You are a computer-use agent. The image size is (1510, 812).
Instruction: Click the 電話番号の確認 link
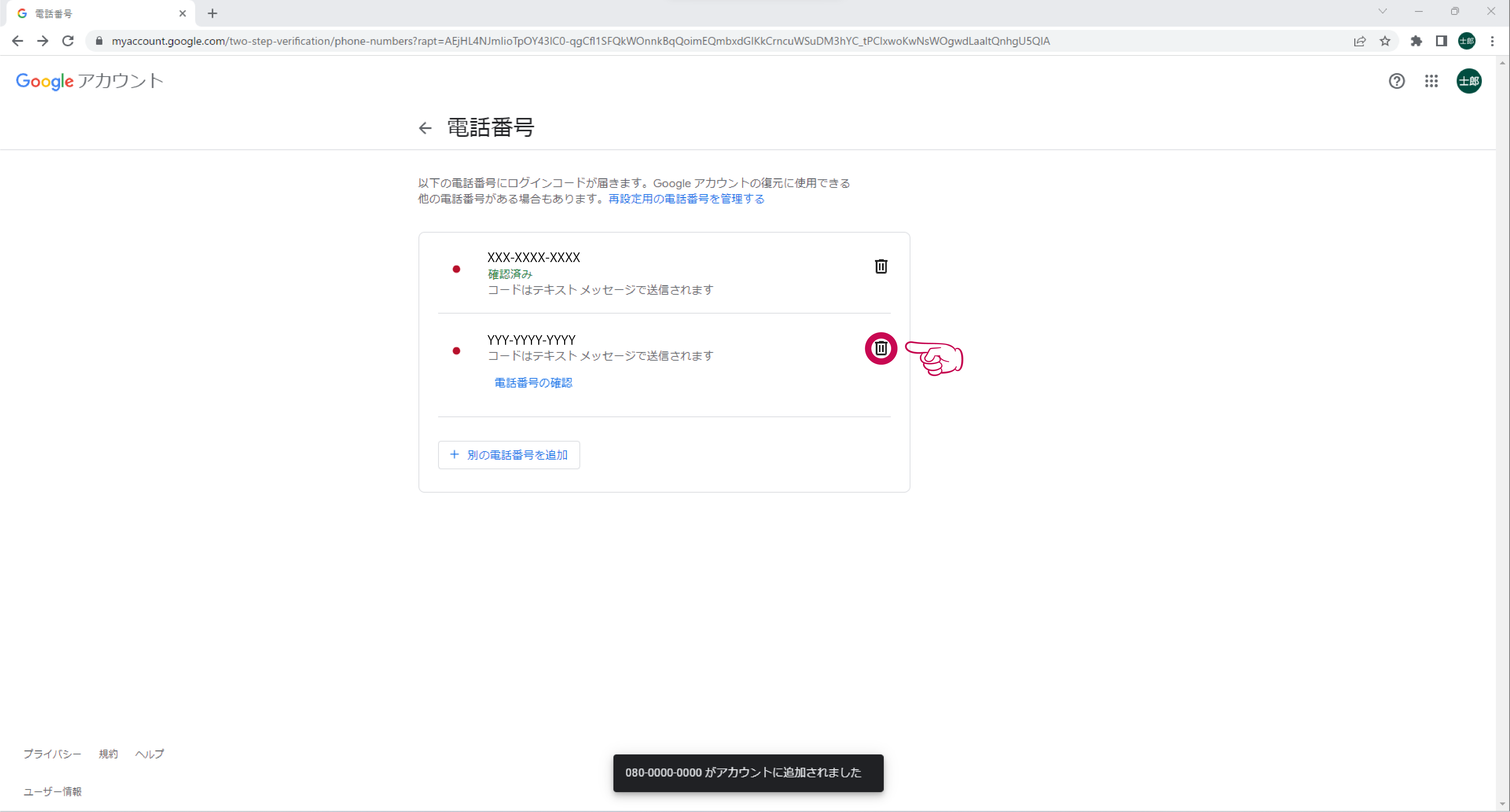533,383
